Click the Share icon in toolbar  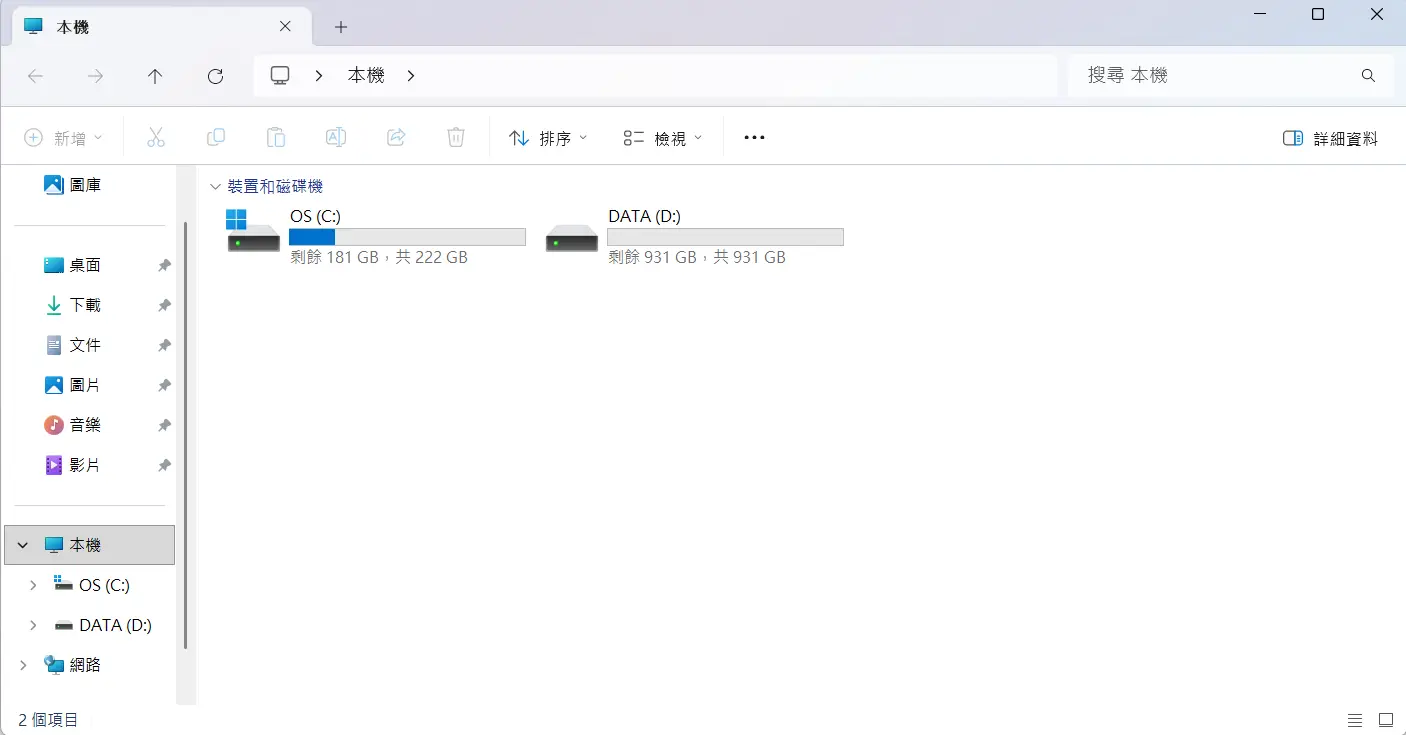point(396,138)
